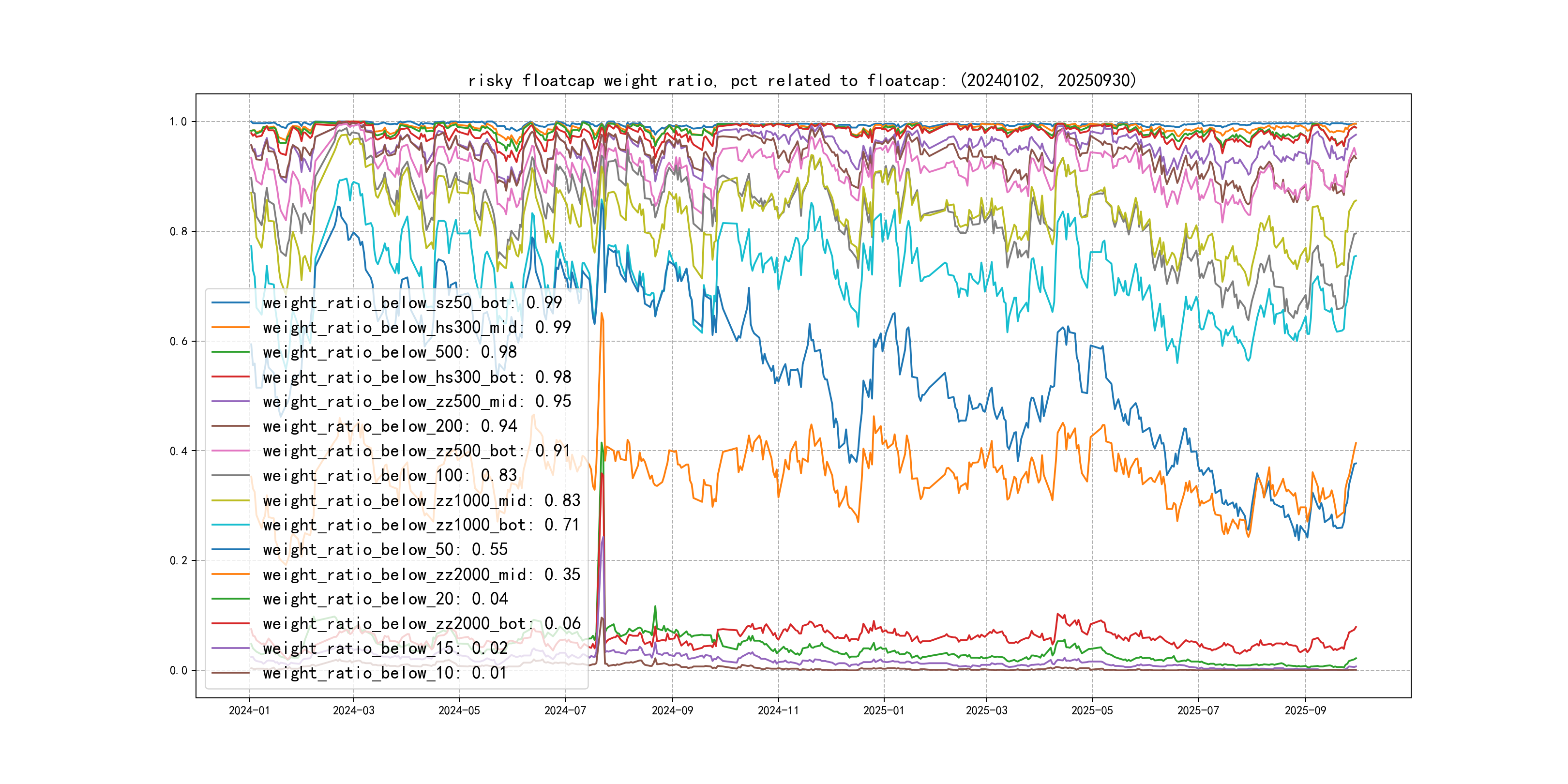
Task: Click legend entry weight_ratio_below_hs300_mid
Action: click(x=416, y=328)
